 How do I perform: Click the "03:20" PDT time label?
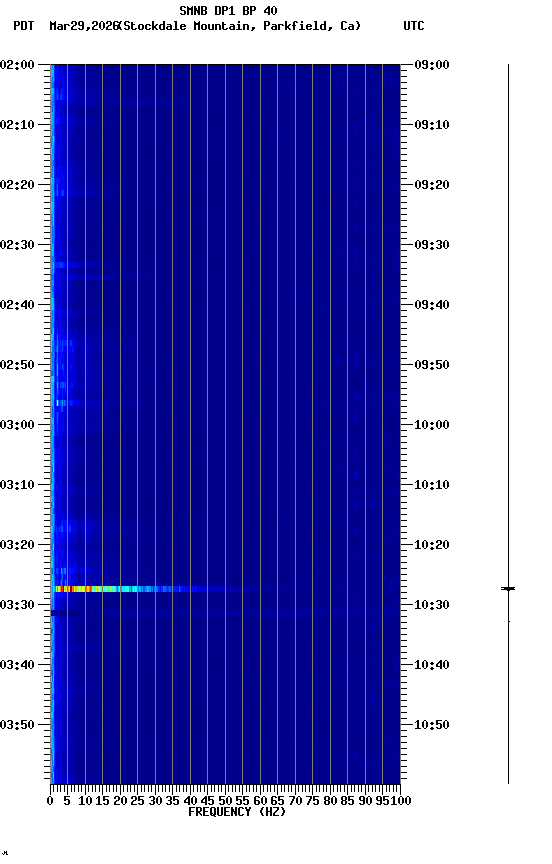point(17,545)
